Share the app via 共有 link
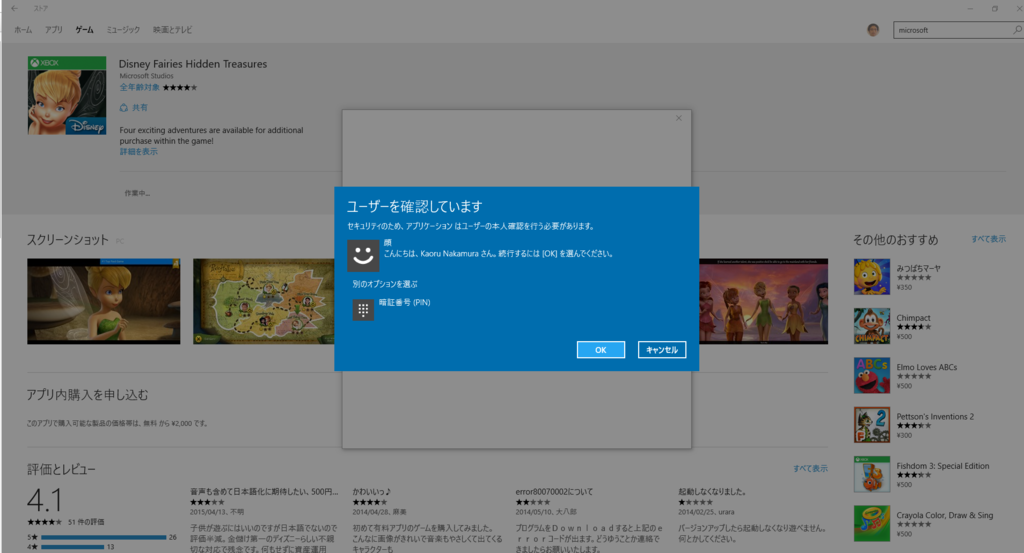Viewport: 1024px width, 553px height. point(140,108)
